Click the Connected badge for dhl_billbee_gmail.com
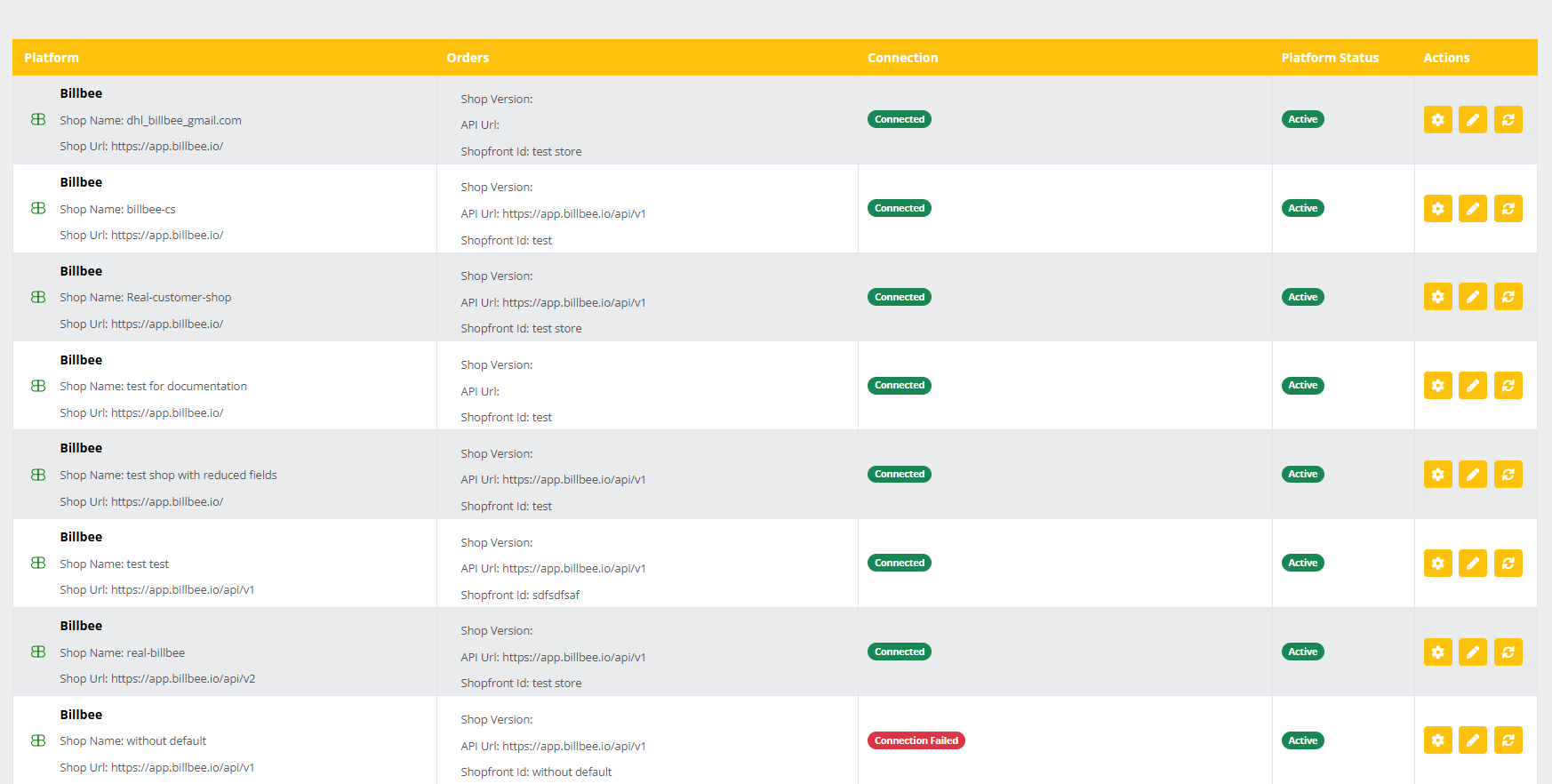The width and height of the screenshot is (1552, 784). 900,119
